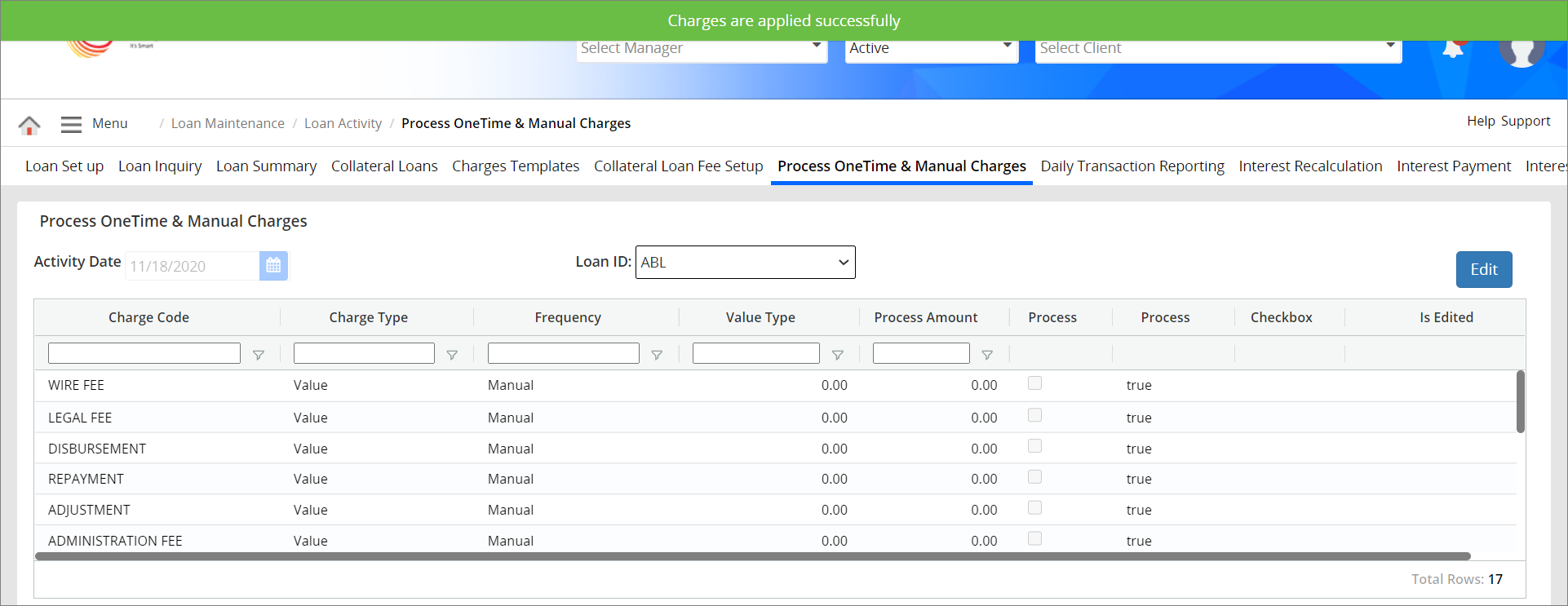The image size is (1568, 606).
Task: Open the Activity Date calendar picker
Action: tap(273, 266)
